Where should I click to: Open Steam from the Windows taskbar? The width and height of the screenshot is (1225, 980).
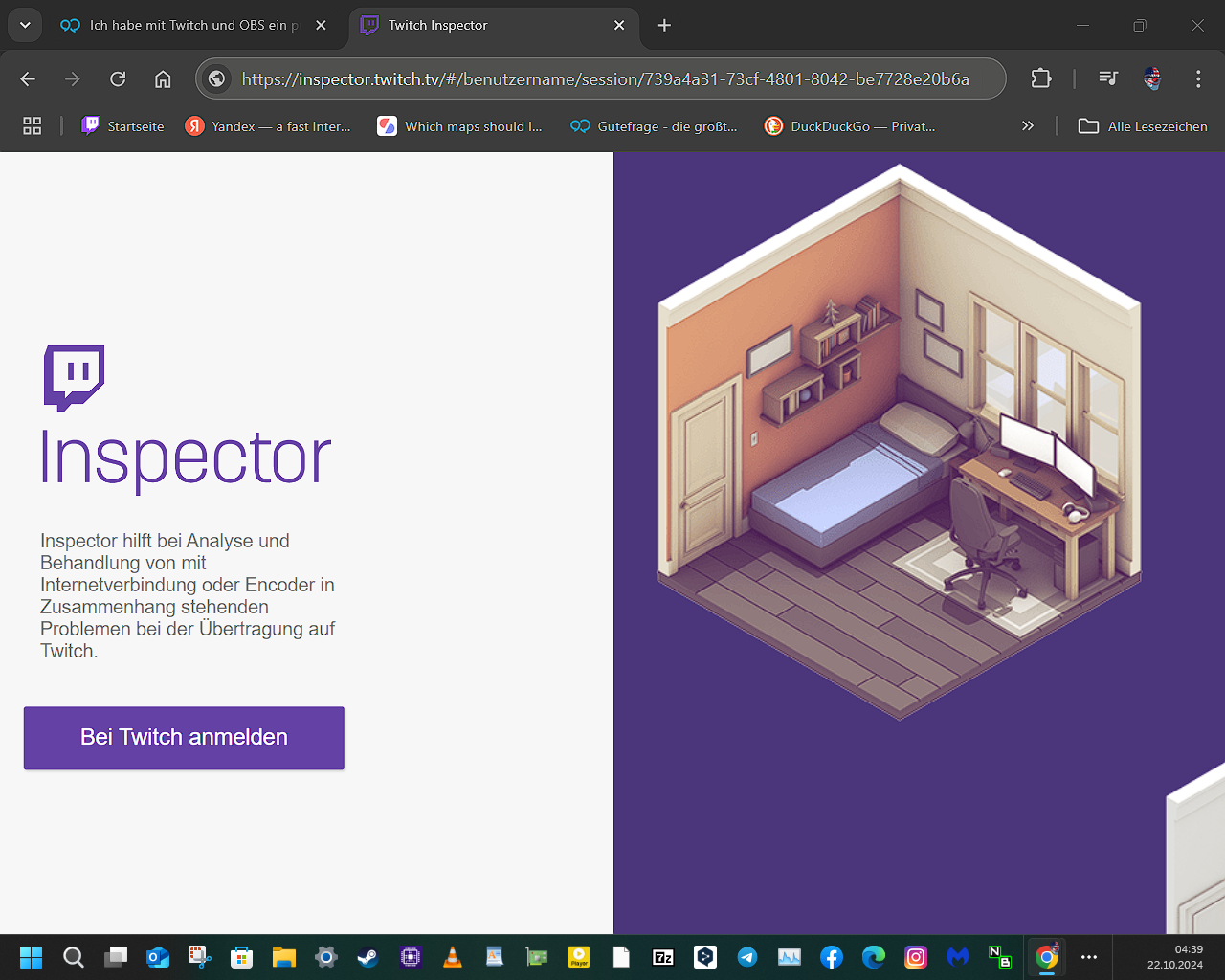tap(367, 957)
